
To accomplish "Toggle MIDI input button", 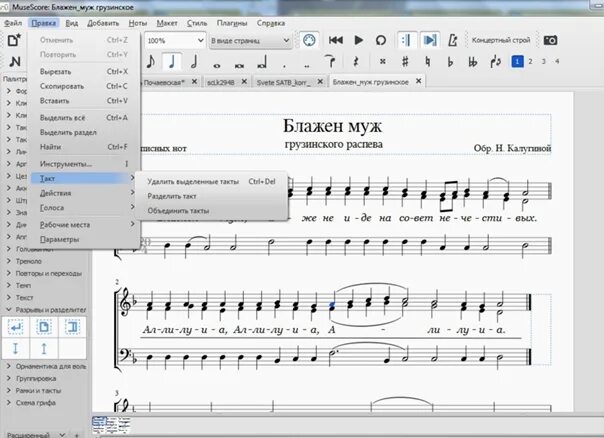I will [309, 40].
